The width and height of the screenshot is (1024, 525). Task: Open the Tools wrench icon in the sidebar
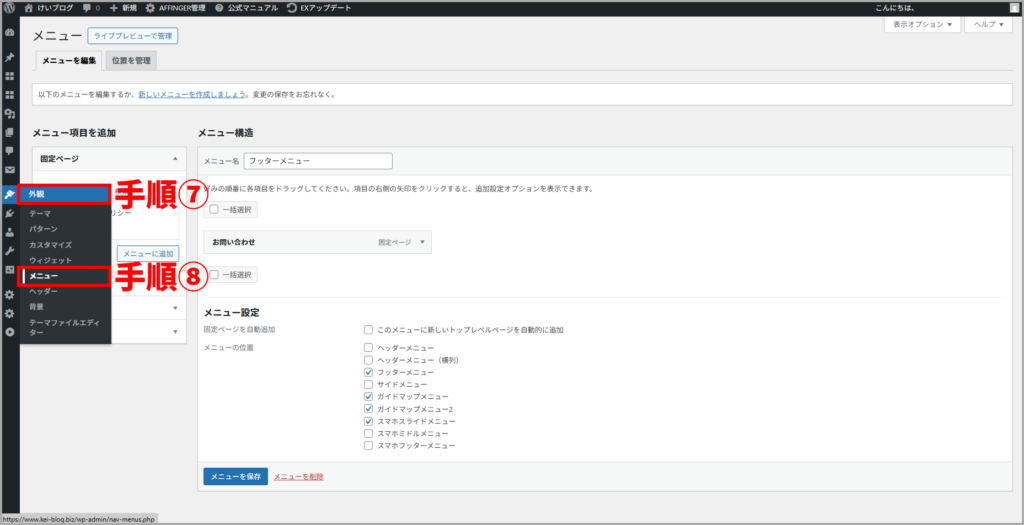pyautogui.click(x=9, y=251)
